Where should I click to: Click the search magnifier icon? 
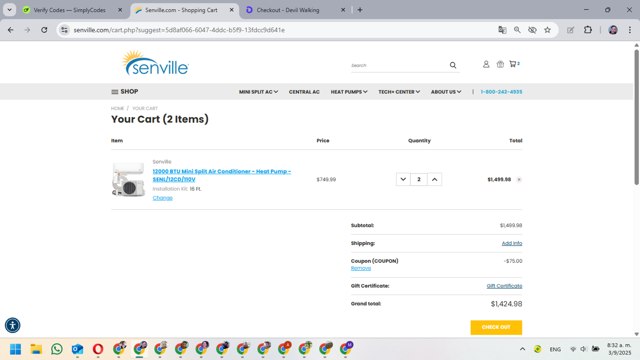click(453, 65)
